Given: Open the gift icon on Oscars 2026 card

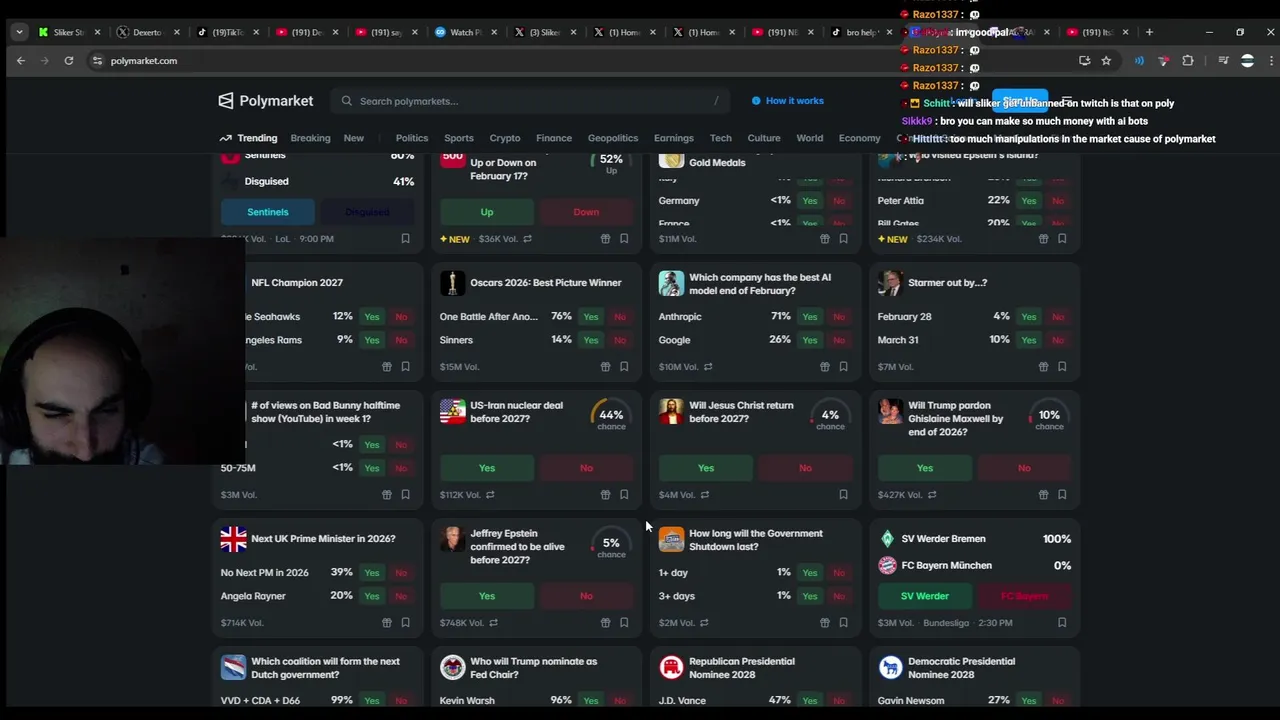Looking at the screenshot, I should (605, 367).
